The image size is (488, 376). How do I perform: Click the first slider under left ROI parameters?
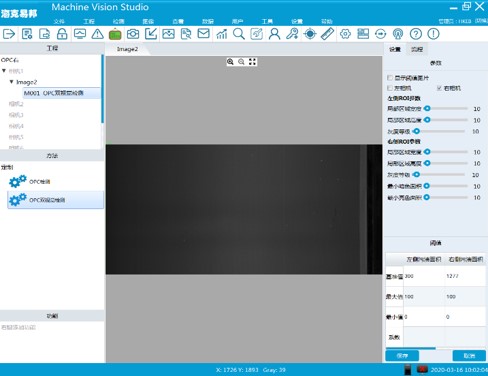click(446, 109)
